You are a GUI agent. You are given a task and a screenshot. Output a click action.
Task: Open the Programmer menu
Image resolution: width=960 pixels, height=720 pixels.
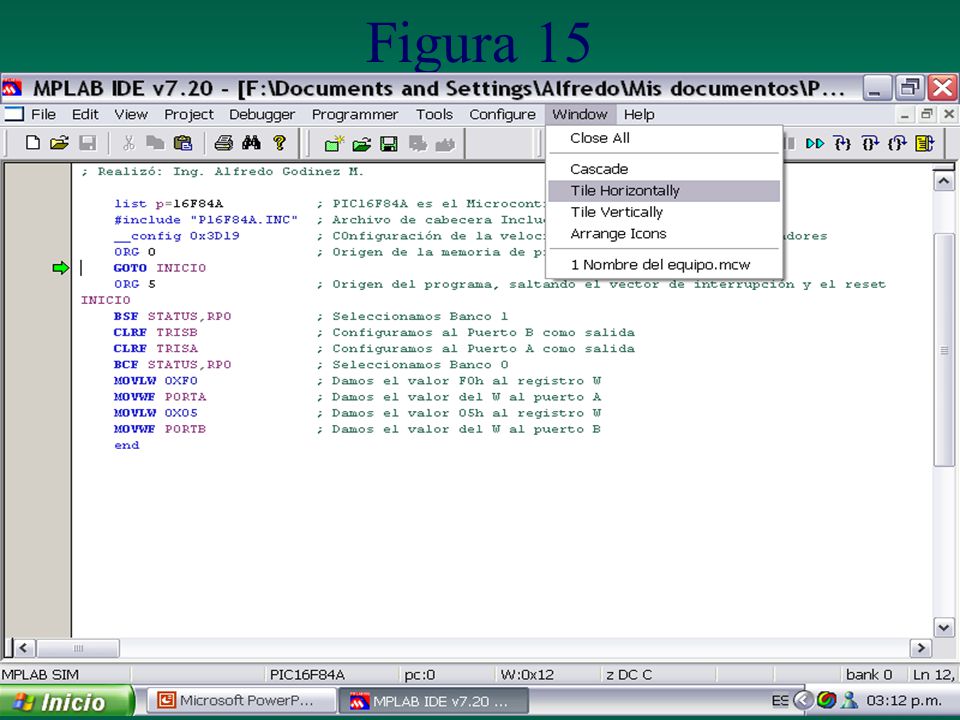(355, 114)
